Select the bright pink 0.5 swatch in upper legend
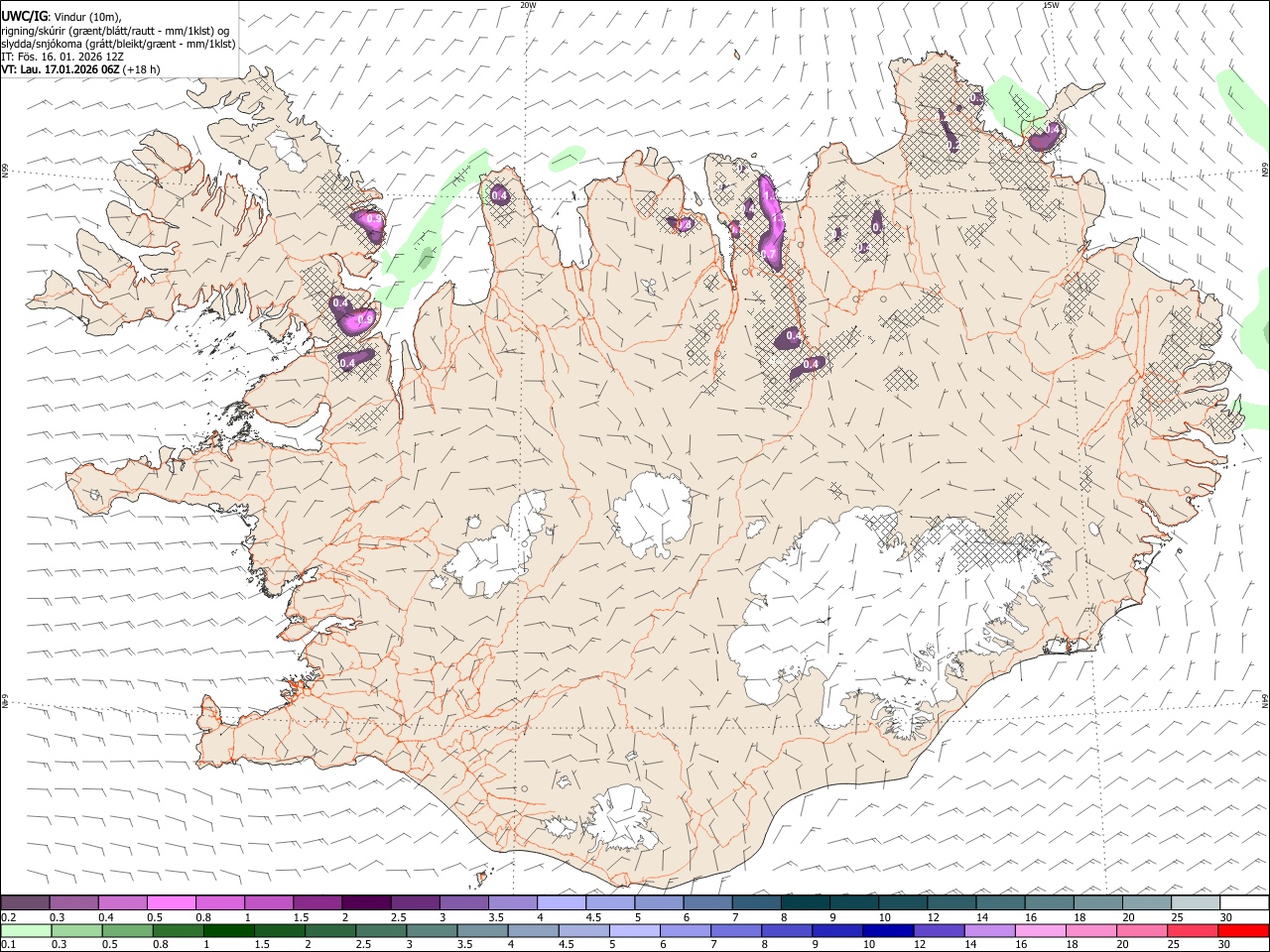The image size is (1270, 952). point(171,902)
